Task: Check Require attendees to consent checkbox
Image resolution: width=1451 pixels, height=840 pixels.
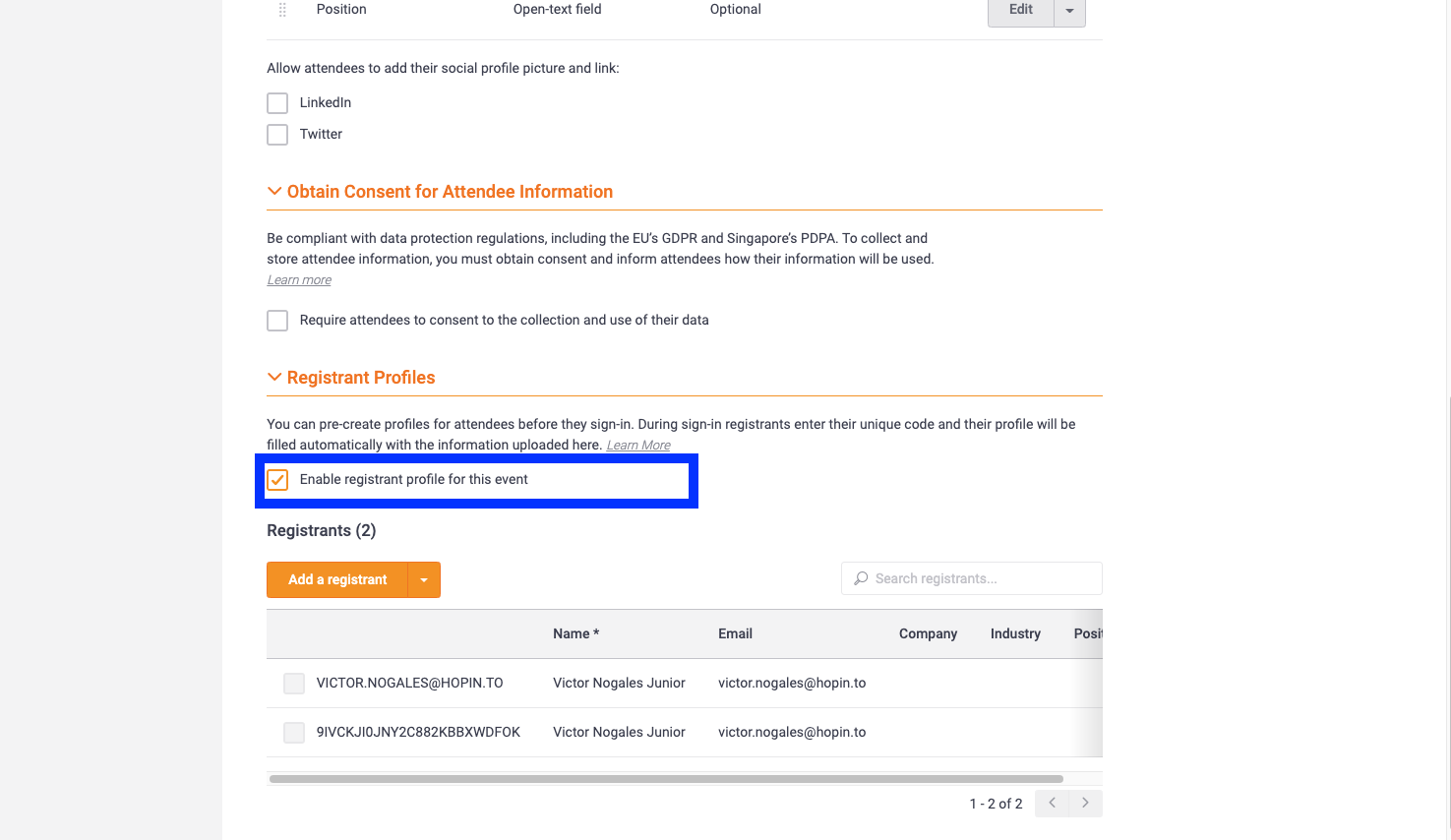Action: (277, 321)
